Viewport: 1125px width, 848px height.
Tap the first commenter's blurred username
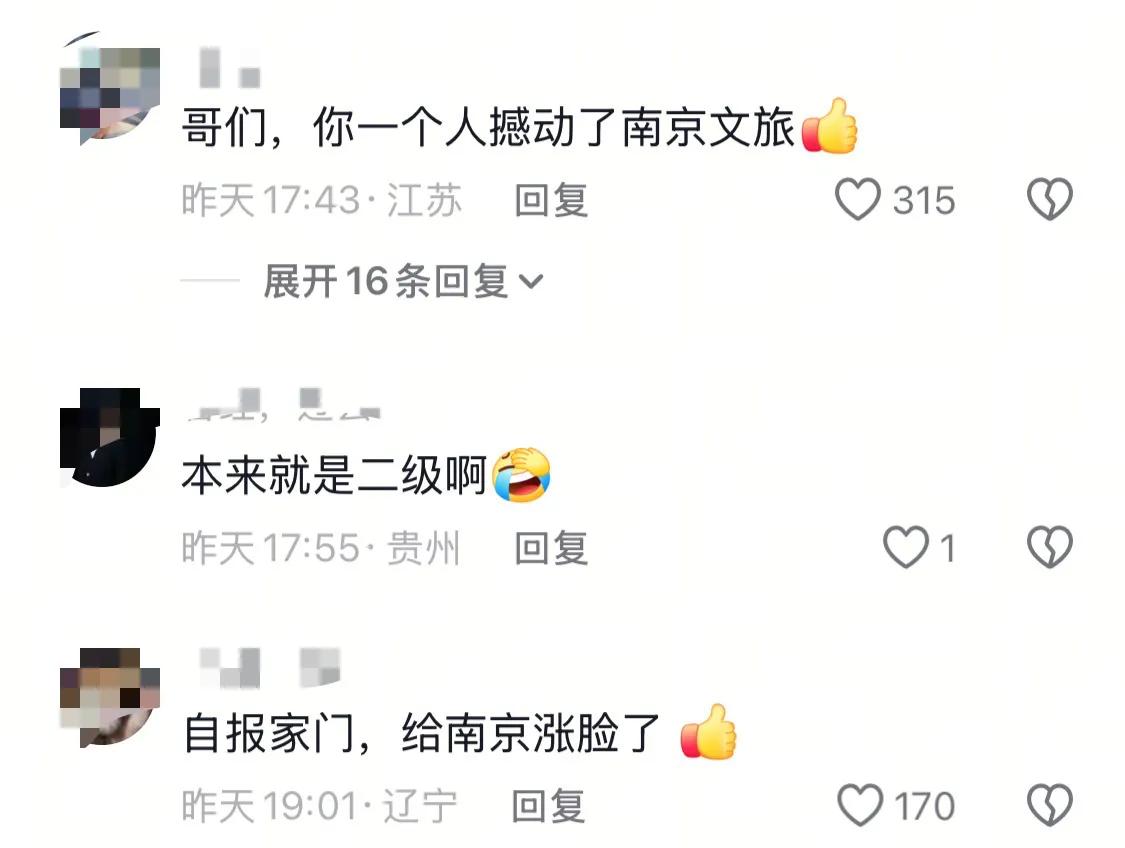click(230, 68)
